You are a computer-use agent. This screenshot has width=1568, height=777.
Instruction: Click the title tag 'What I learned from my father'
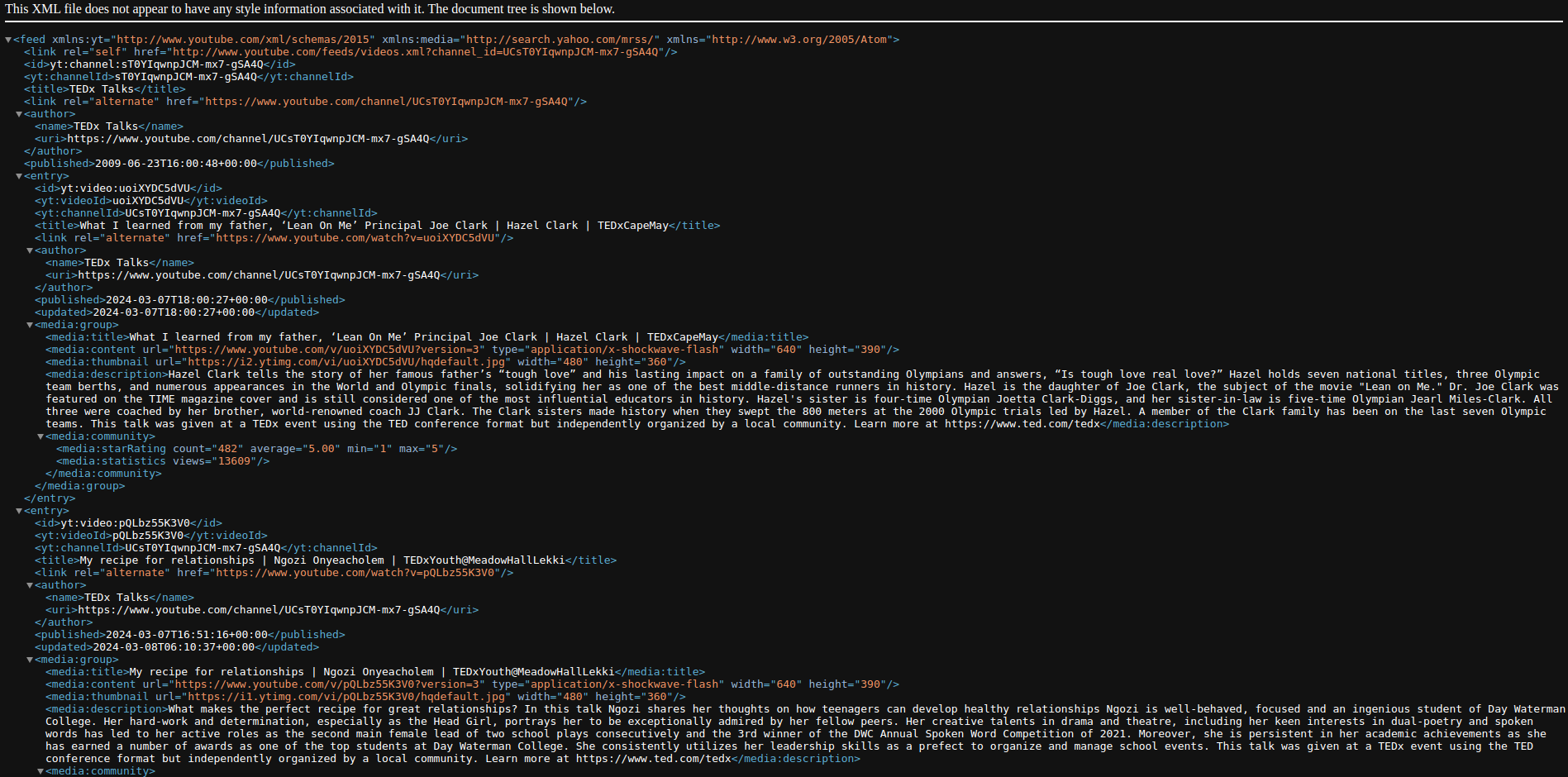tap(374, 226)
